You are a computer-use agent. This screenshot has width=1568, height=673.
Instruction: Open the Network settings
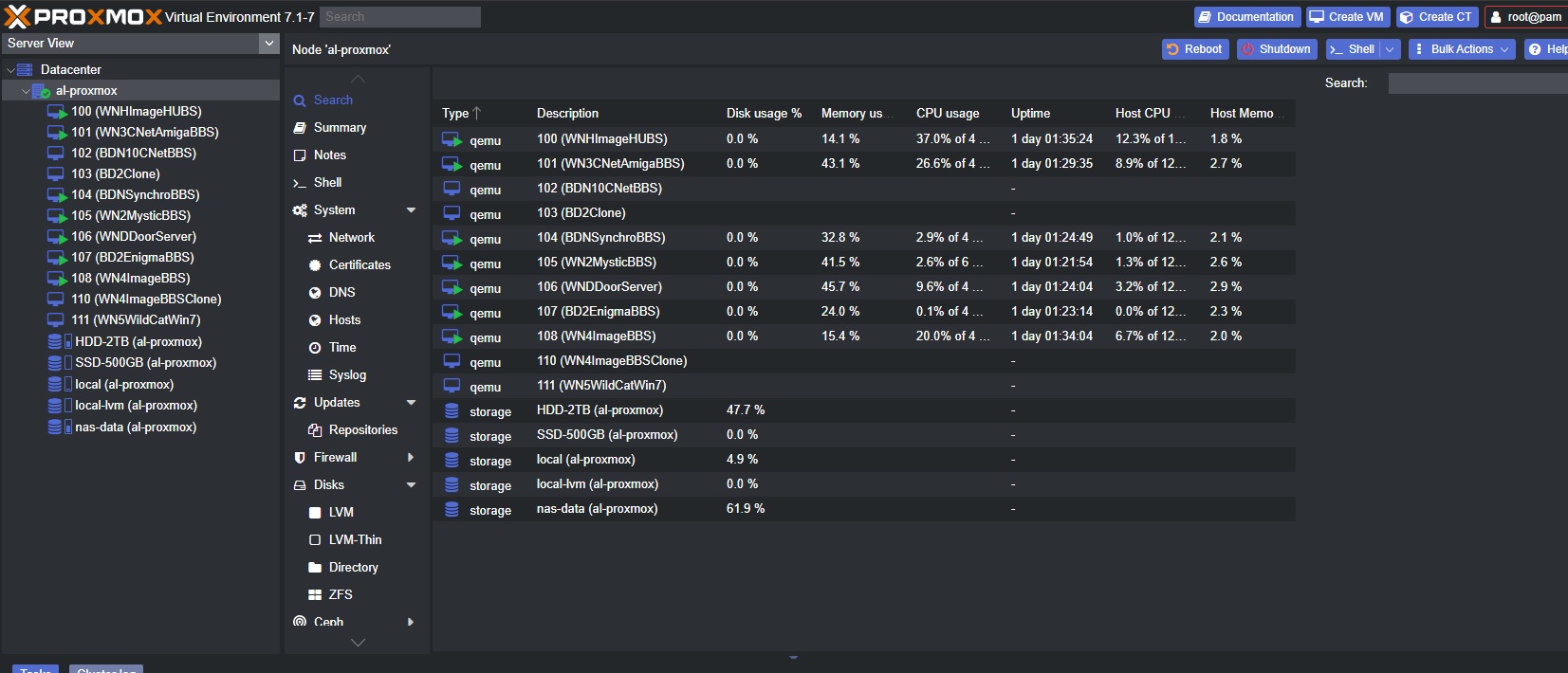click(x=352, y=238)
